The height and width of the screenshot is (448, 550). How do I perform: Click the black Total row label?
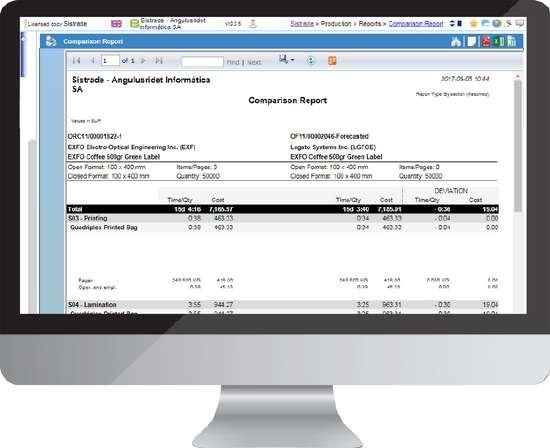coord(75,209)
